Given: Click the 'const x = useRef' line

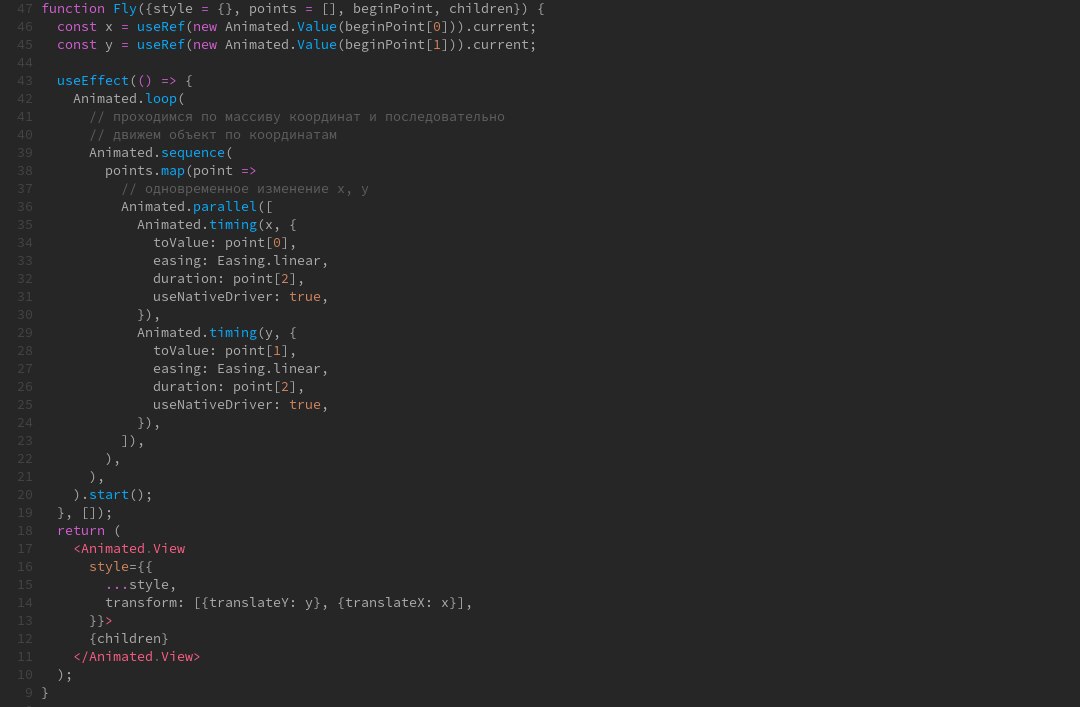Looking at the screenshot, I should [x=296, y=27].
